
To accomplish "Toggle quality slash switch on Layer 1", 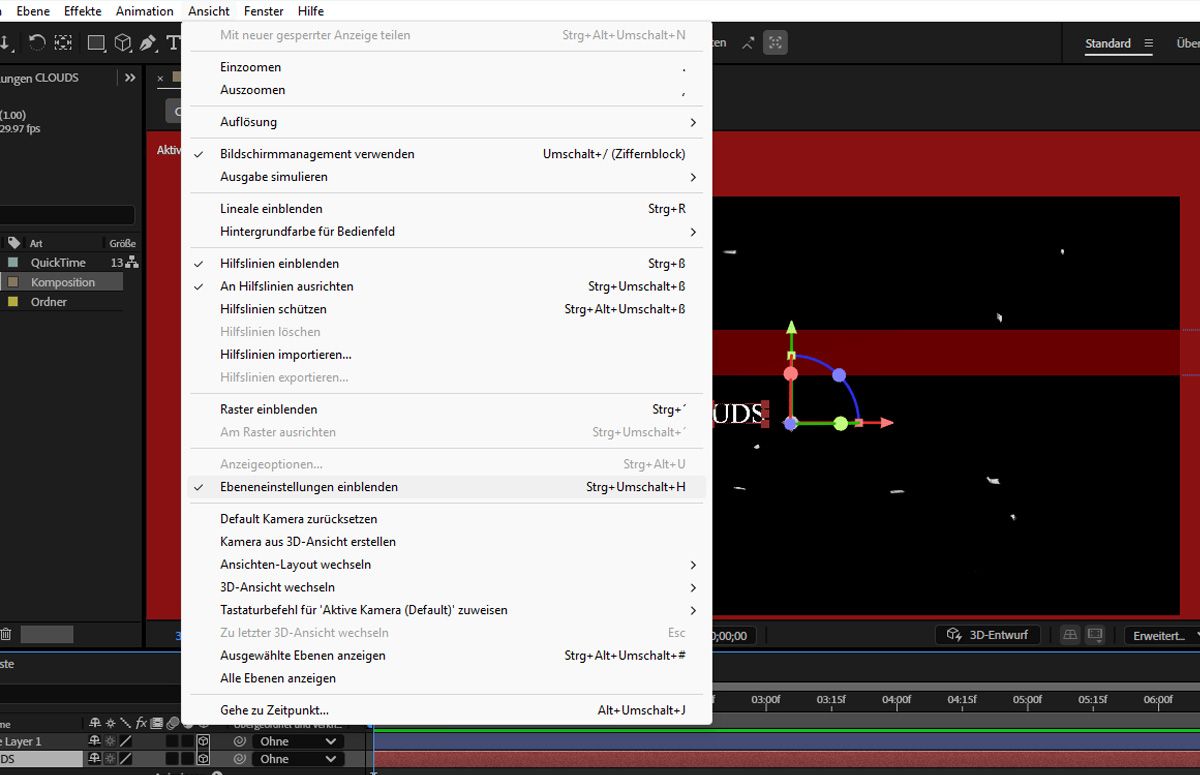I will (126, 742).
